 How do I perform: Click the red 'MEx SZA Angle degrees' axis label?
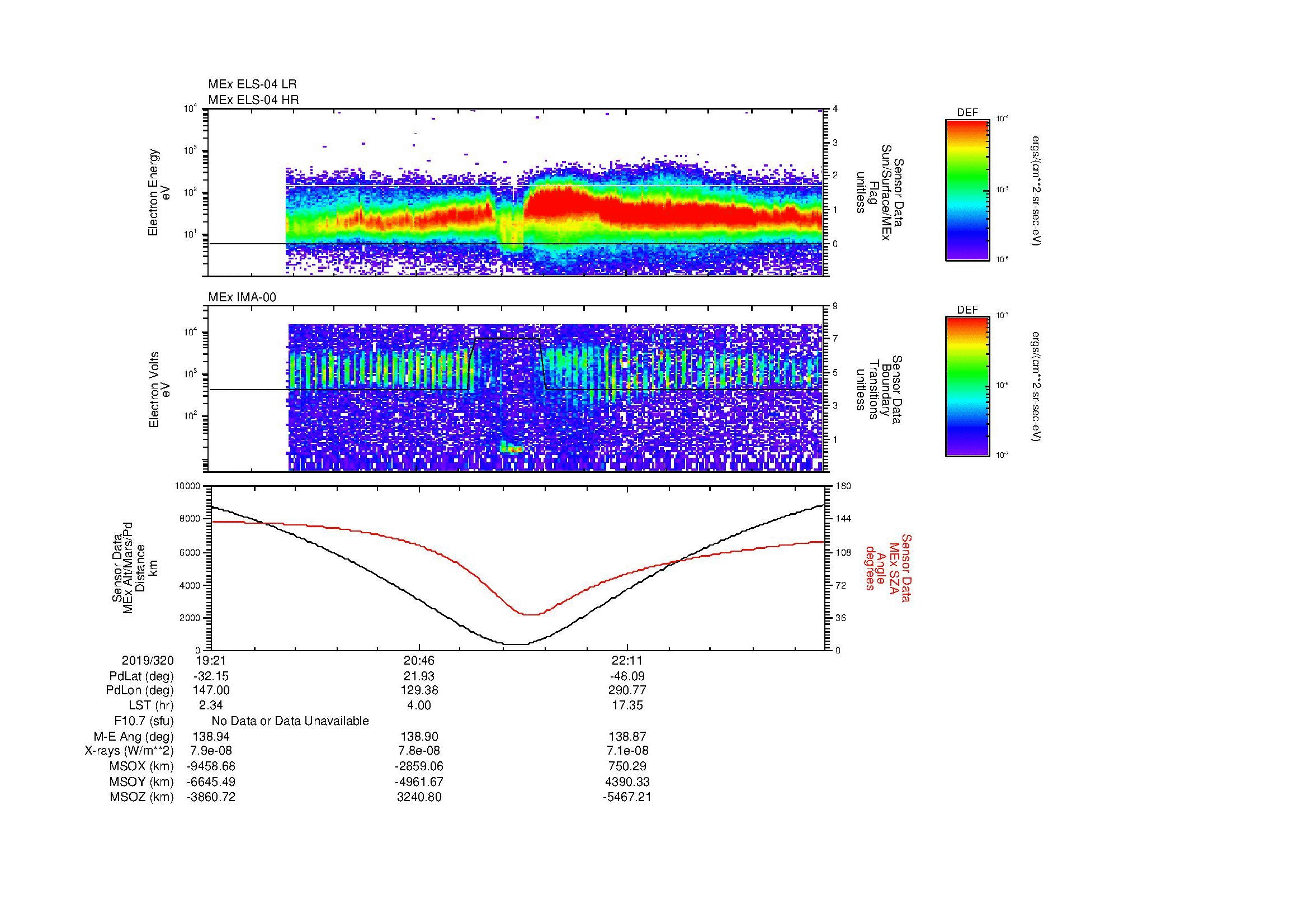point(887,567)
